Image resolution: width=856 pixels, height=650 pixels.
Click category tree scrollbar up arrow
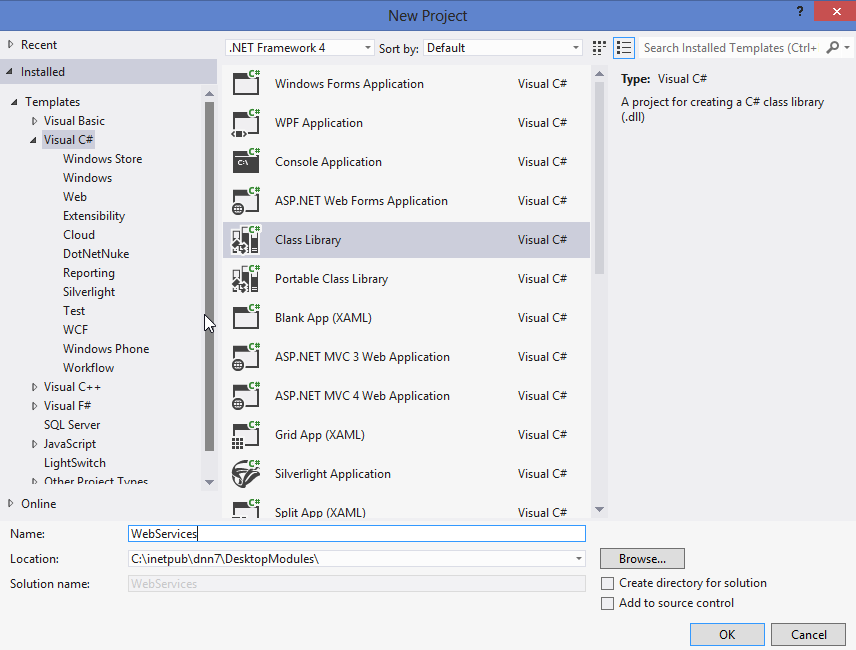click(209, 94)
